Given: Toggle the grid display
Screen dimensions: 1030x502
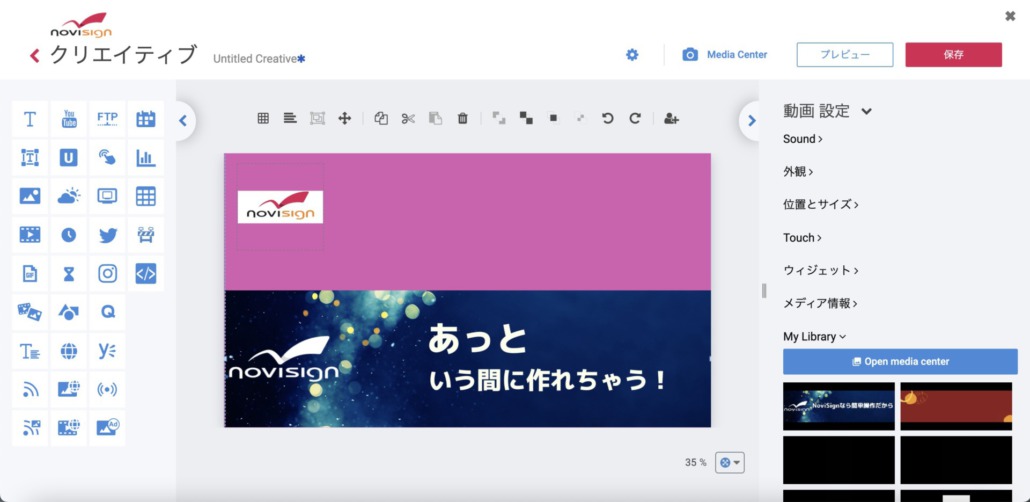Looking at the screenshot, I should [263, 118].
